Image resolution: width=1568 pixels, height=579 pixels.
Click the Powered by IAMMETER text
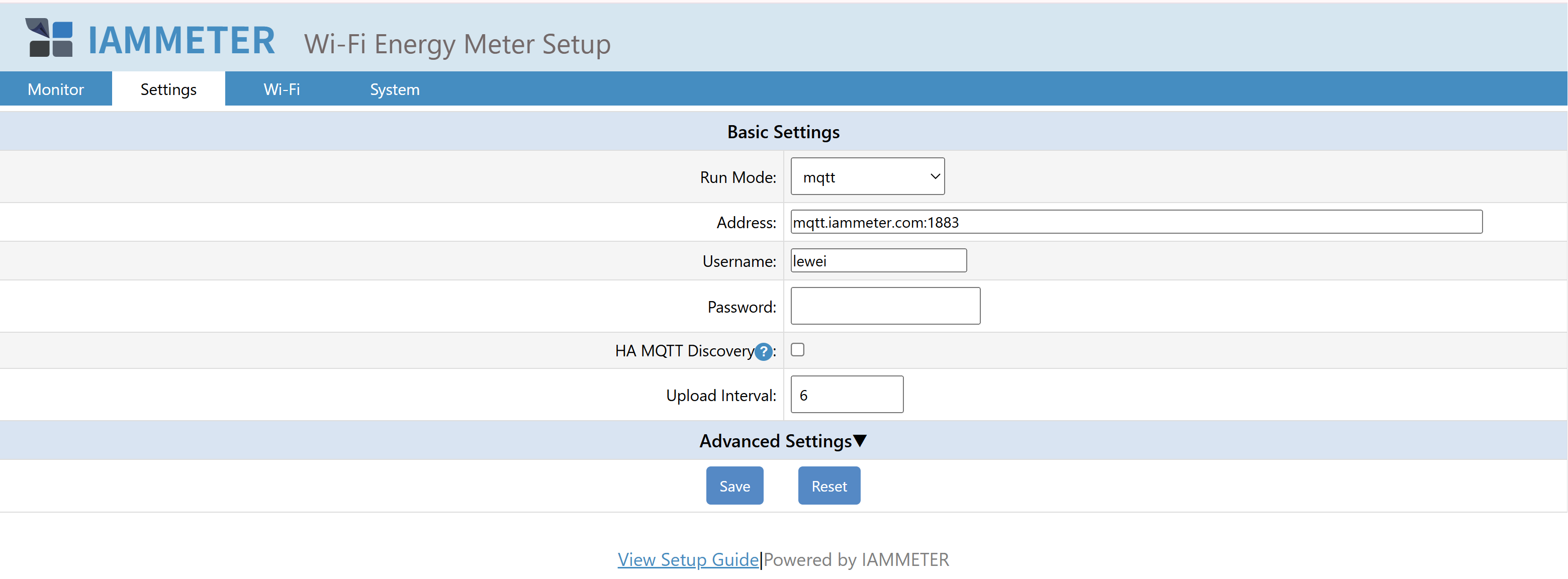coord(856,559)
